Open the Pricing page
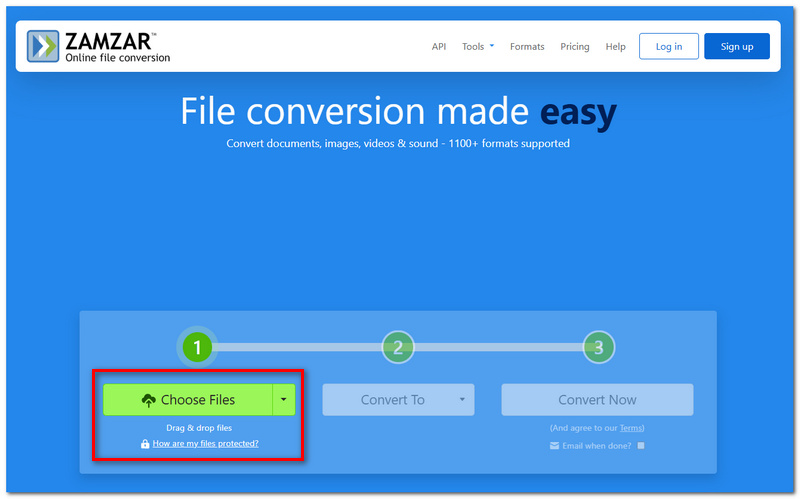 point(574,46)
